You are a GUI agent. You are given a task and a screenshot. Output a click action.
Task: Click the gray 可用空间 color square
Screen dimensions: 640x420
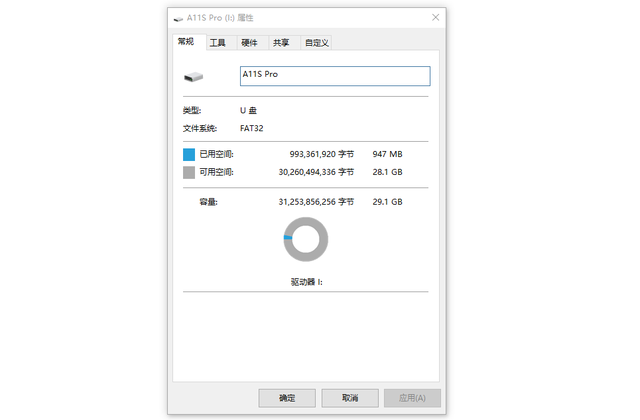click(189, 172)
